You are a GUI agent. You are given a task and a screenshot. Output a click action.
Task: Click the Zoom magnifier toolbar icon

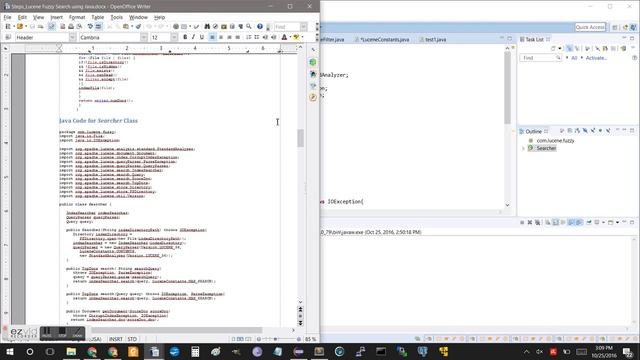click(x=249, y=27)
